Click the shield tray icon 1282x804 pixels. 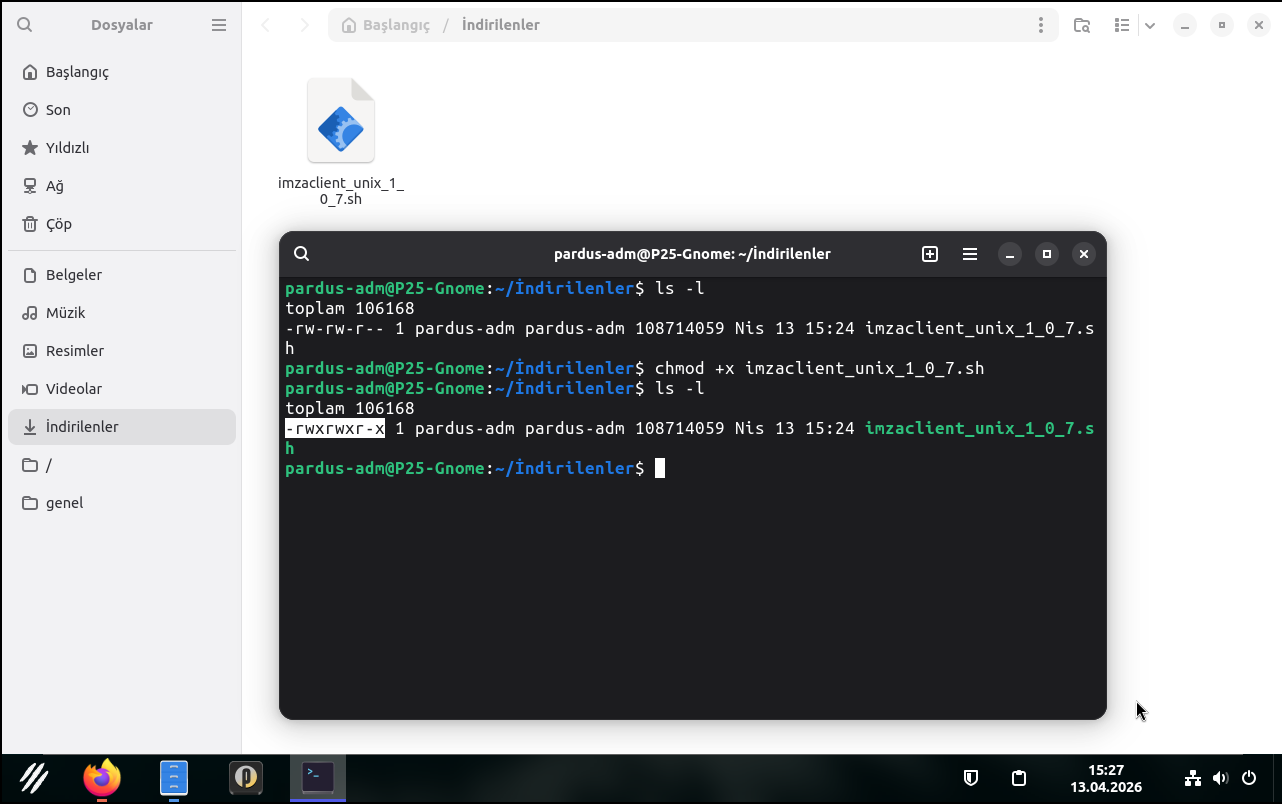pyautogui.click(x=970, y=778)
